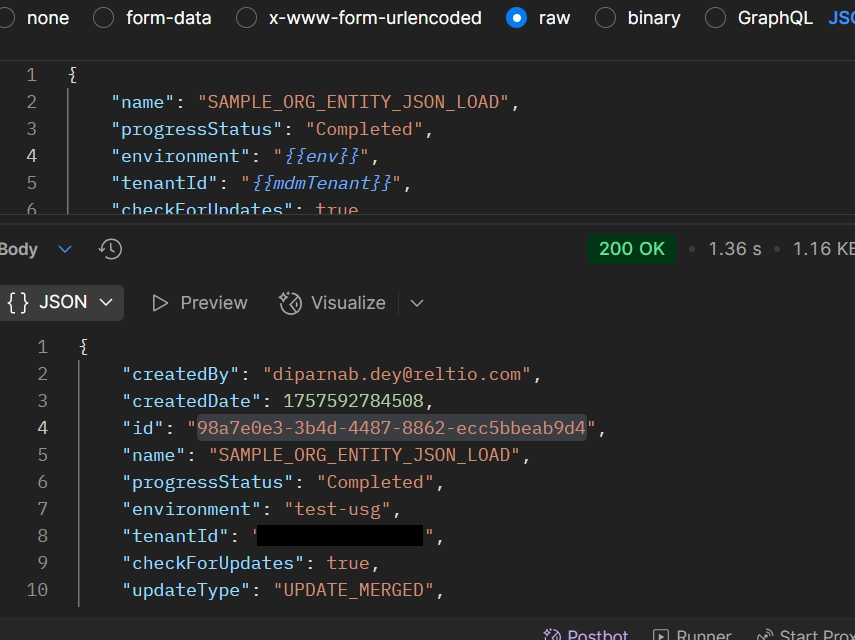
Task: Click the JSON braces format icon
Action: [x=17, y=303]
